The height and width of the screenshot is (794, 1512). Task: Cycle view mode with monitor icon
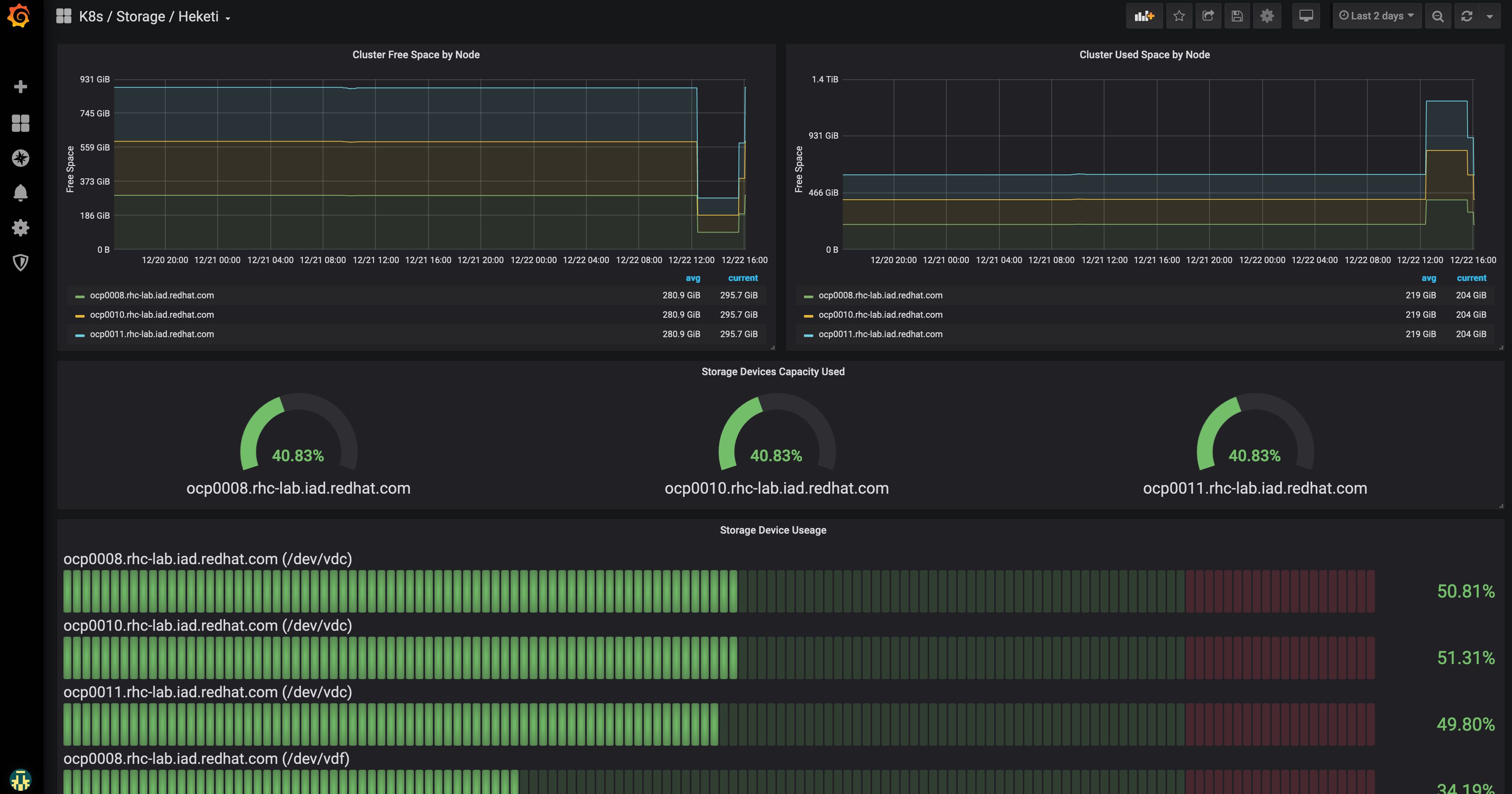[x=1306, y=16]
